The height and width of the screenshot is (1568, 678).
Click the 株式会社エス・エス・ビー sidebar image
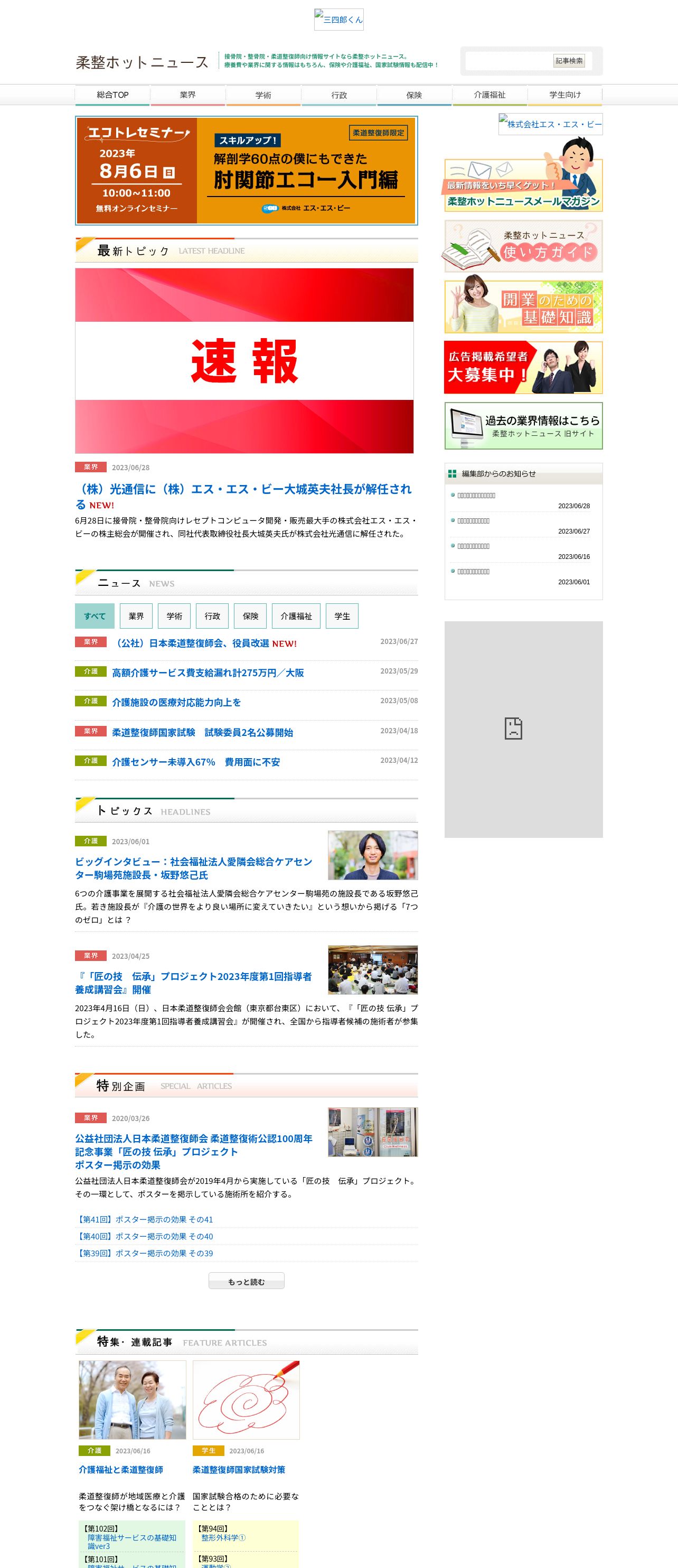550,124
